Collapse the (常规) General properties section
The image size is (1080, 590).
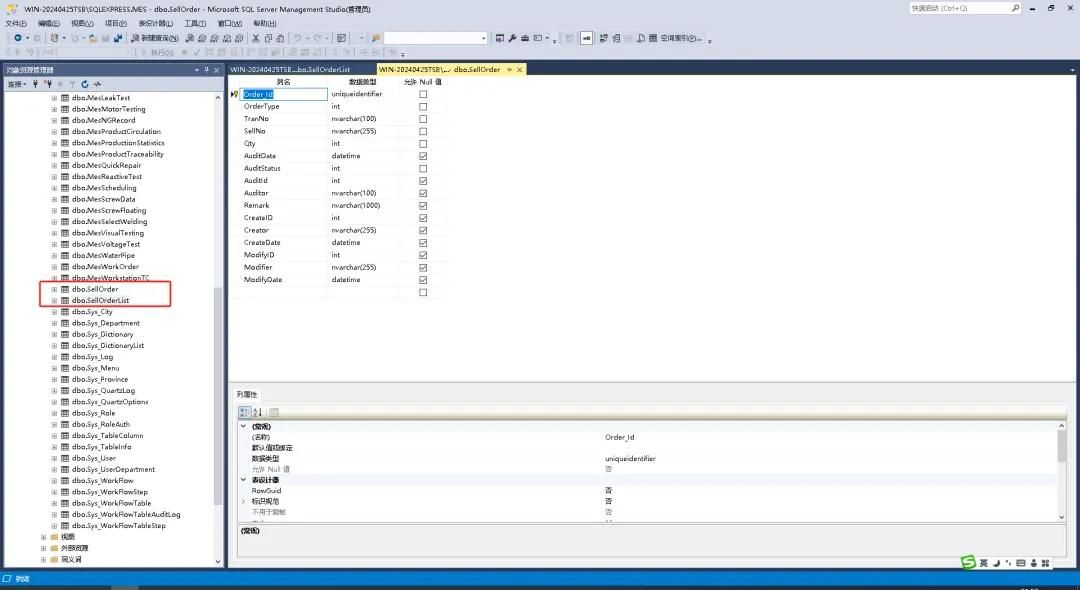243,426
